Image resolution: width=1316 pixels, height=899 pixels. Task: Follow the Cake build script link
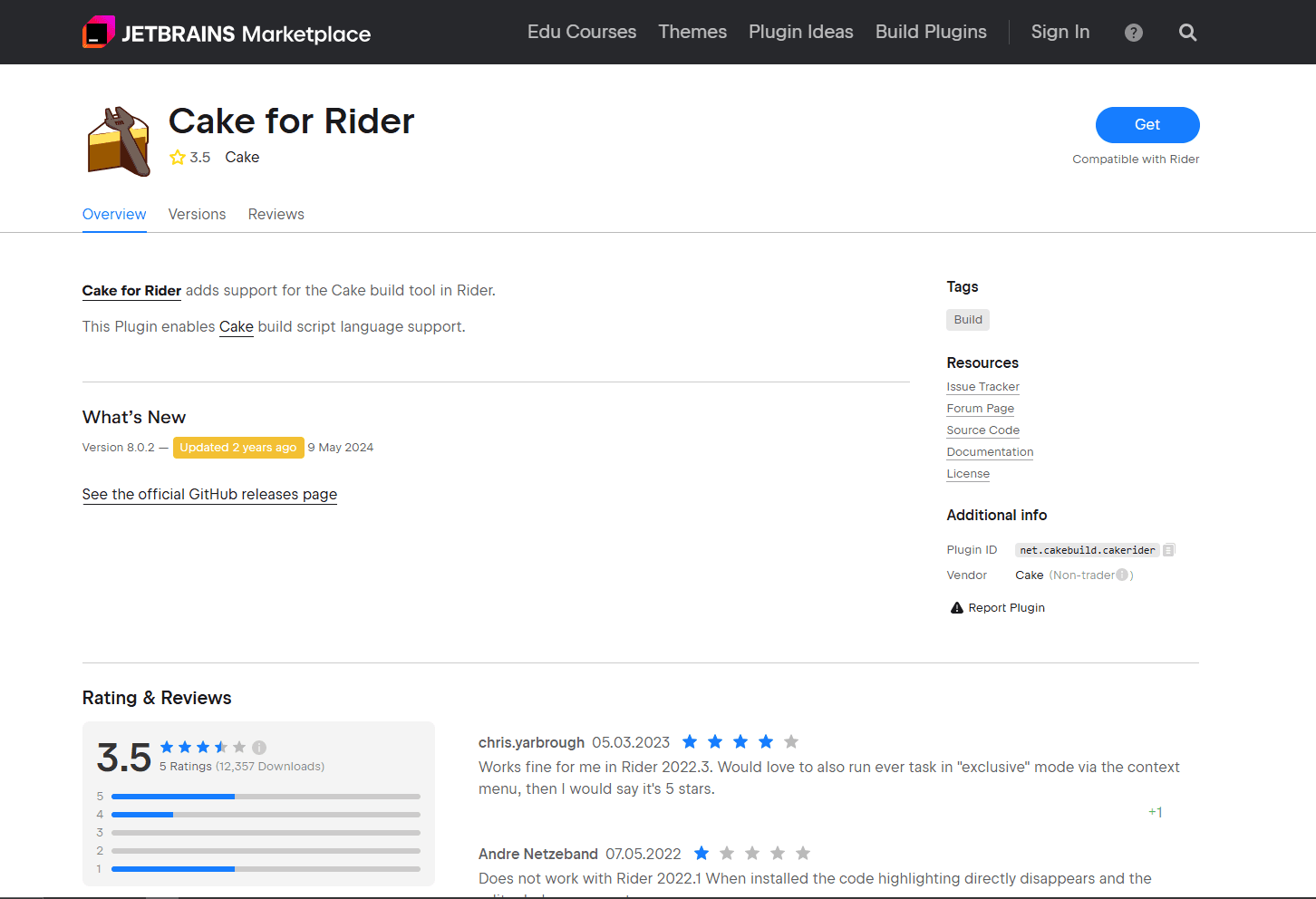(x=237, y=326)
